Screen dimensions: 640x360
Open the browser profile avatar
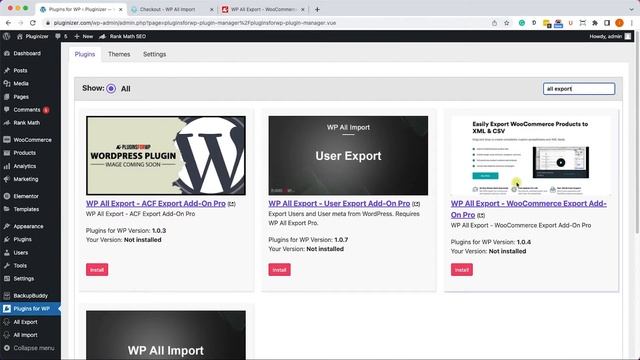click(x=619, y=23)
